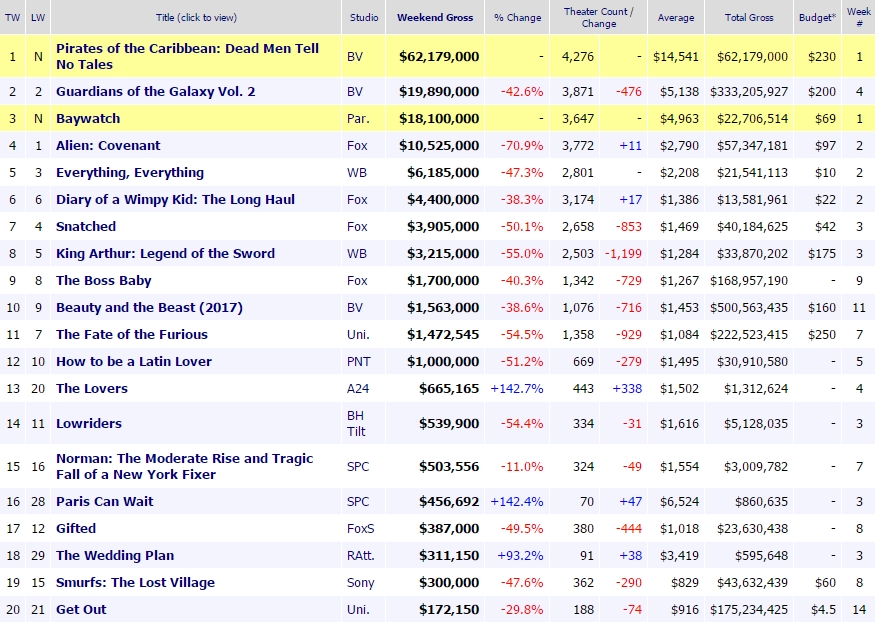
Task: Open How to be a Latin Lover link
Action: (x=134, y=361)
